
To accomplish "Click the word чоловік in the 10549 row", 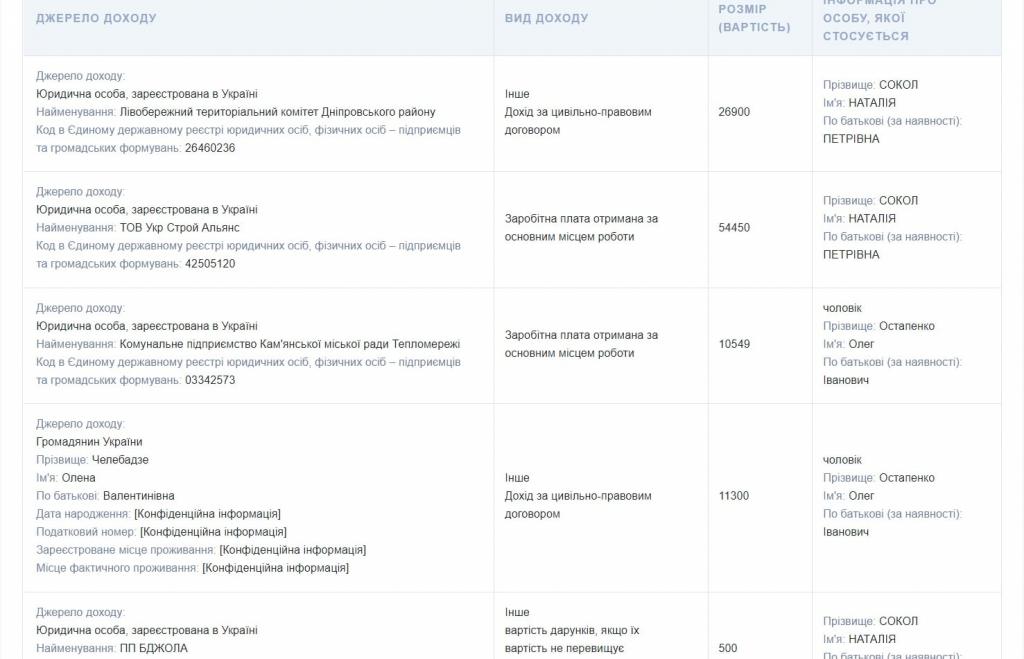I will pyautogui.click(x=842, y=308).
